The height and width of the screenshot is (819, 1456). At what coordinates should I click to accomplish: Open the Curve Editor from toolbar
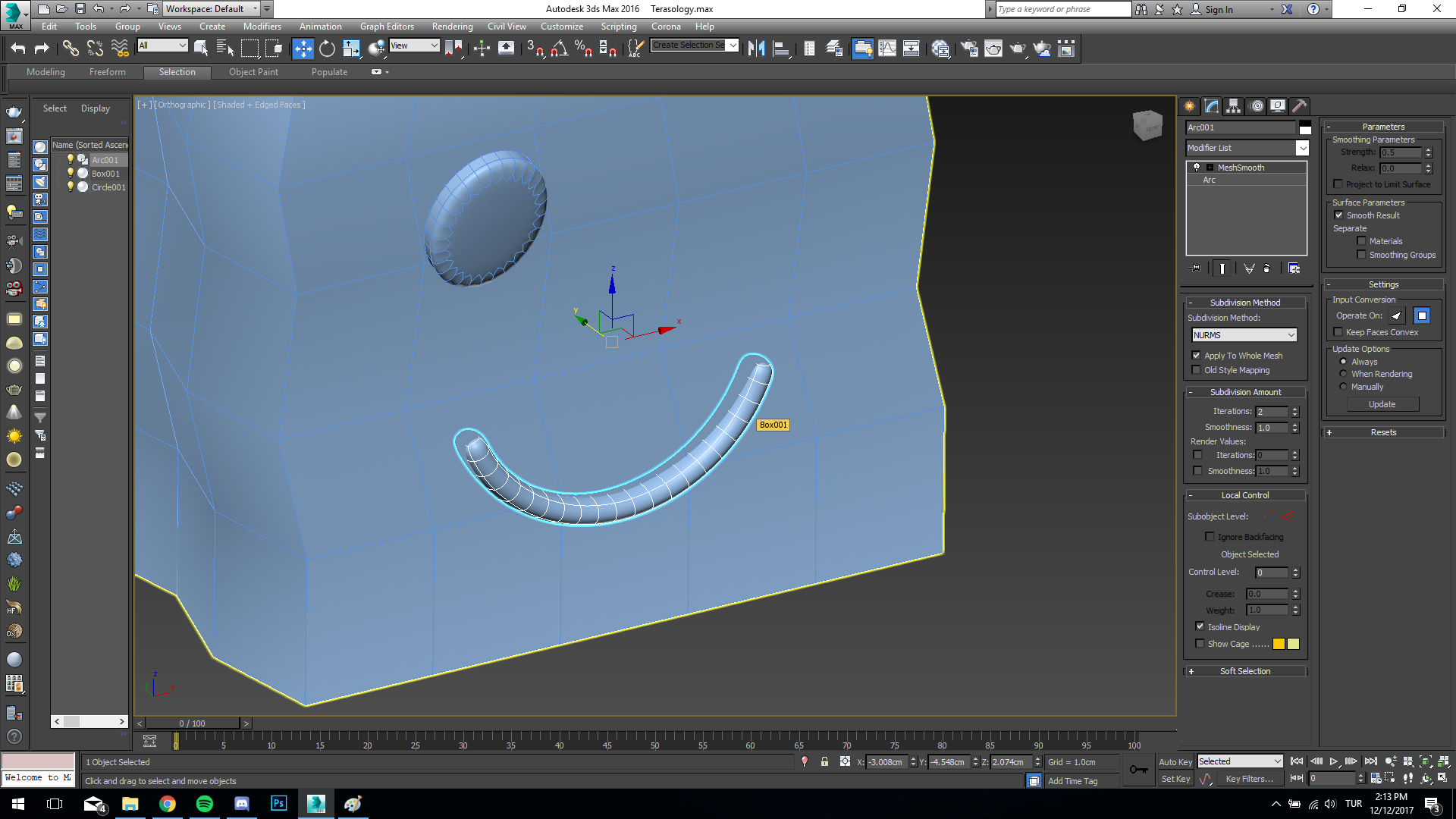[x=886, y=49]
